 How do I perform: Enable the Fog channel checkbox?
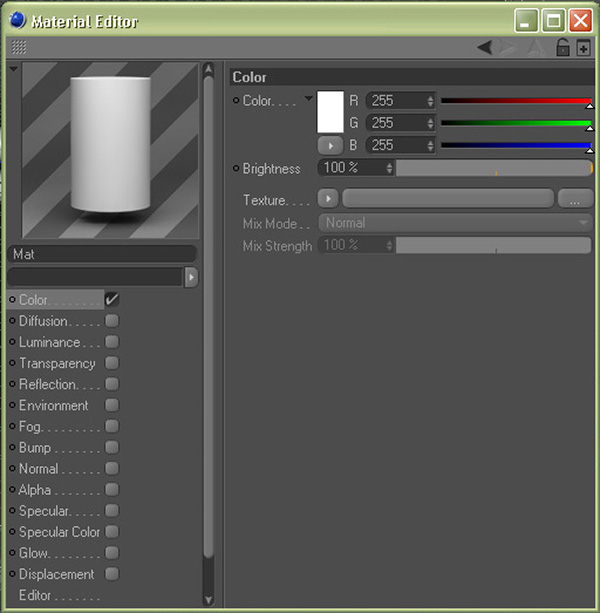112,426
